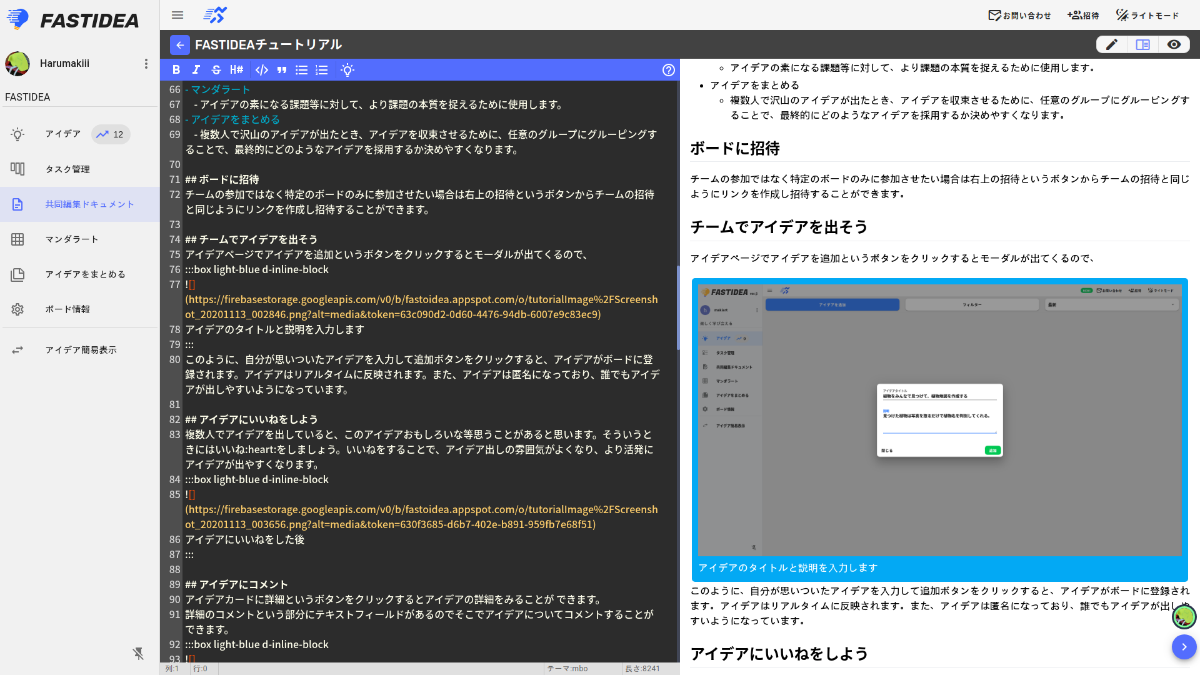Toggle アイデア簡易表示 in the sidebar
Screen dimensions: 1200x675
pyautogui.click(x=80, y=350)
